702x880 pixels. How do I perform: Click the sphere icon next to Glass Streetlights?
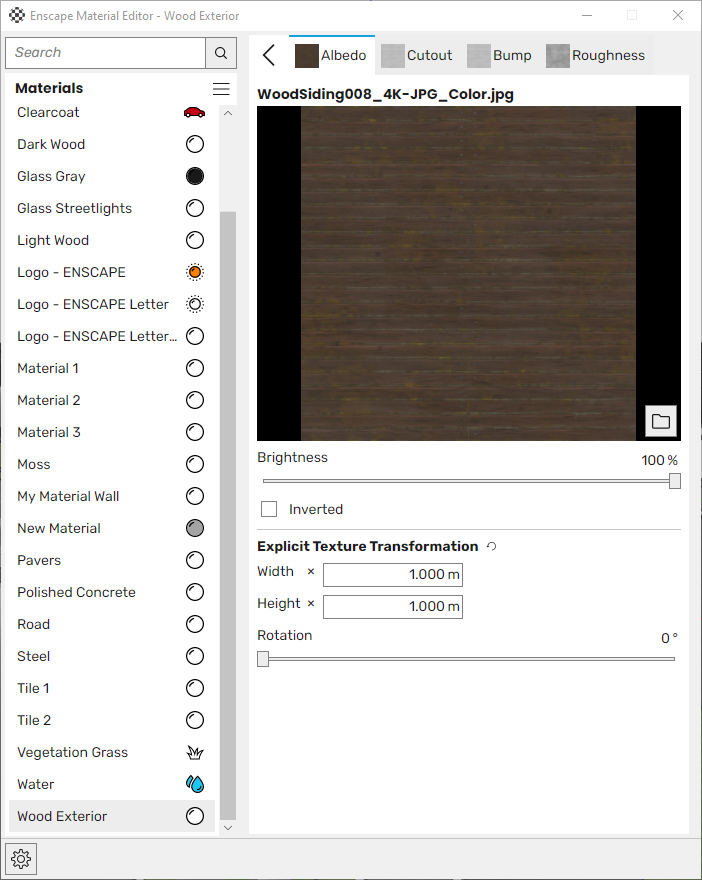pos(195,208)
